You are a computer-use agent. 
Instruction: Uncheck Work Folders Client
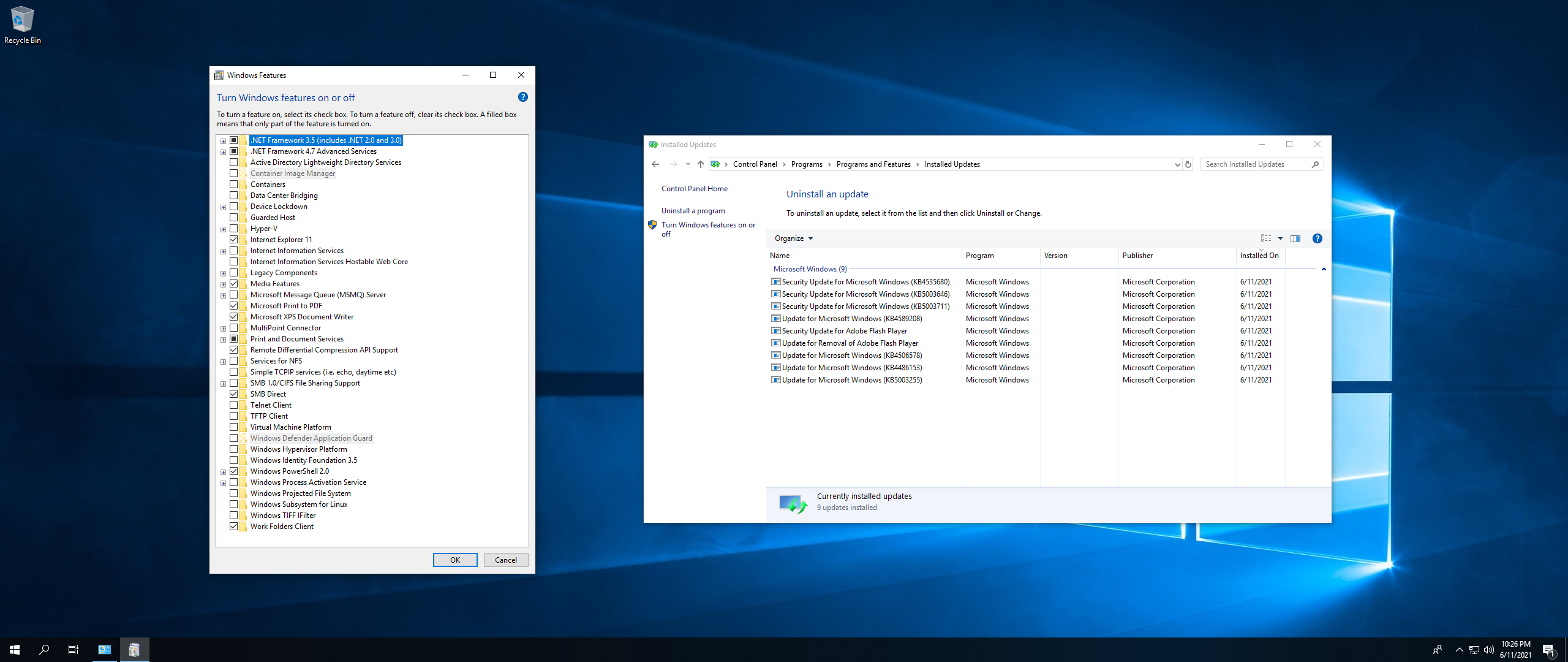coord(233,527)
